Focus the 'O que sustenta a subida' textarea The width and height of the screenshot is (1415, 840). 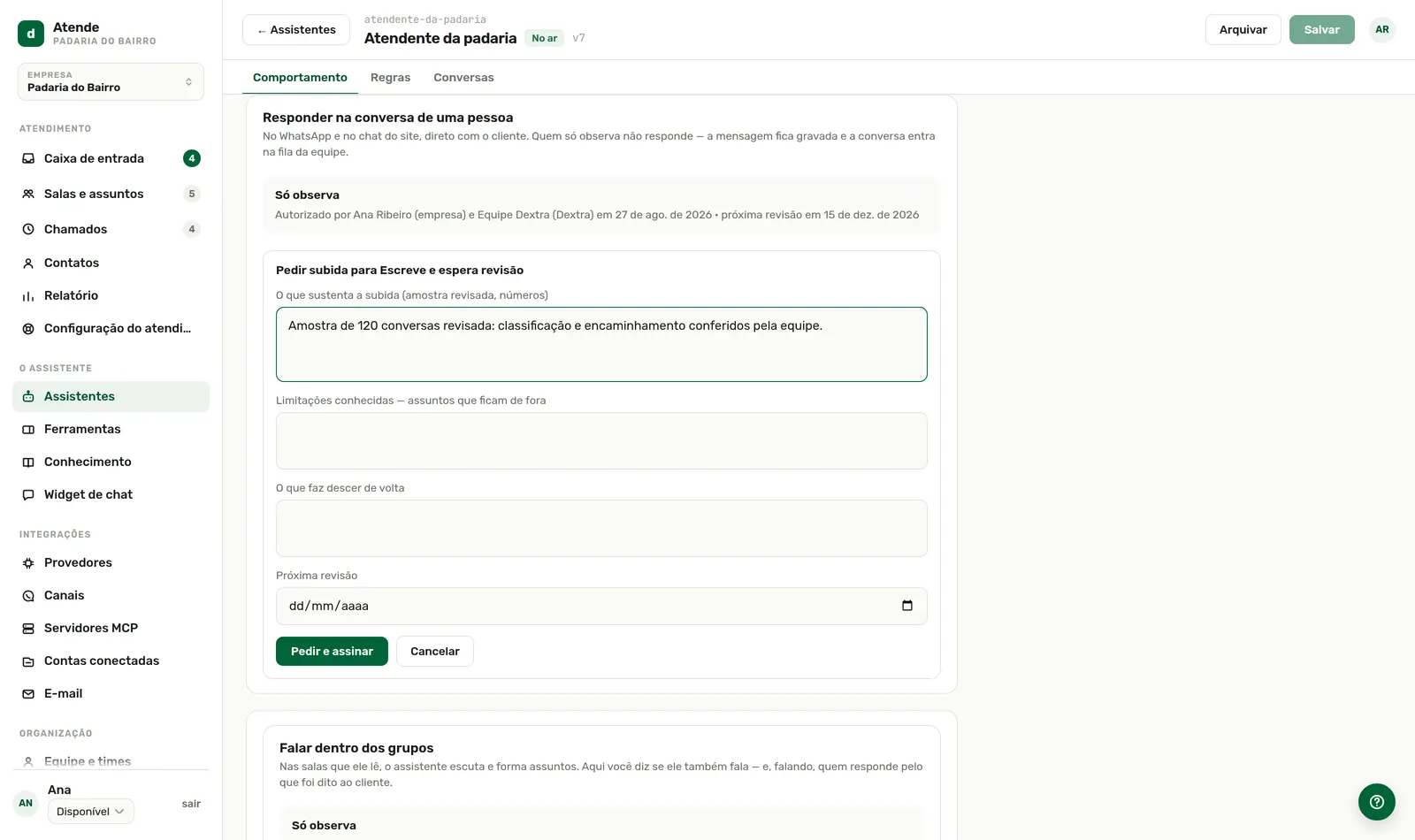601,344
